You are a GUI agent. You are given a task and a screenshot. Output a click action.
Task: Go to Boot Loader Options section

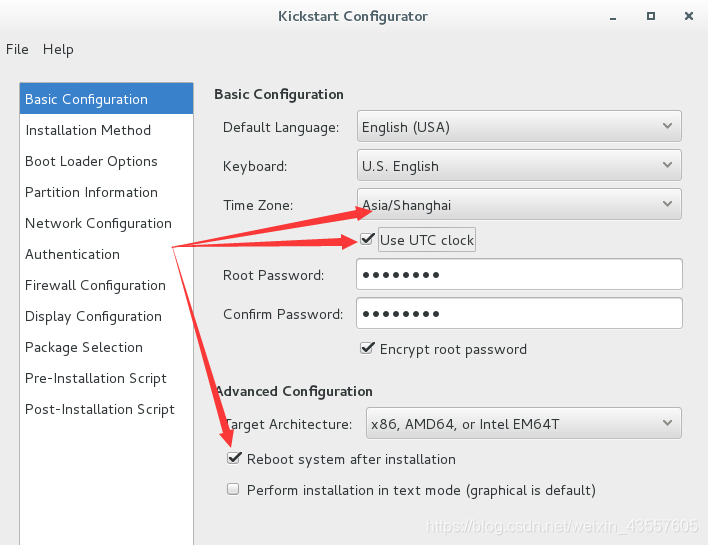[91, 161]
